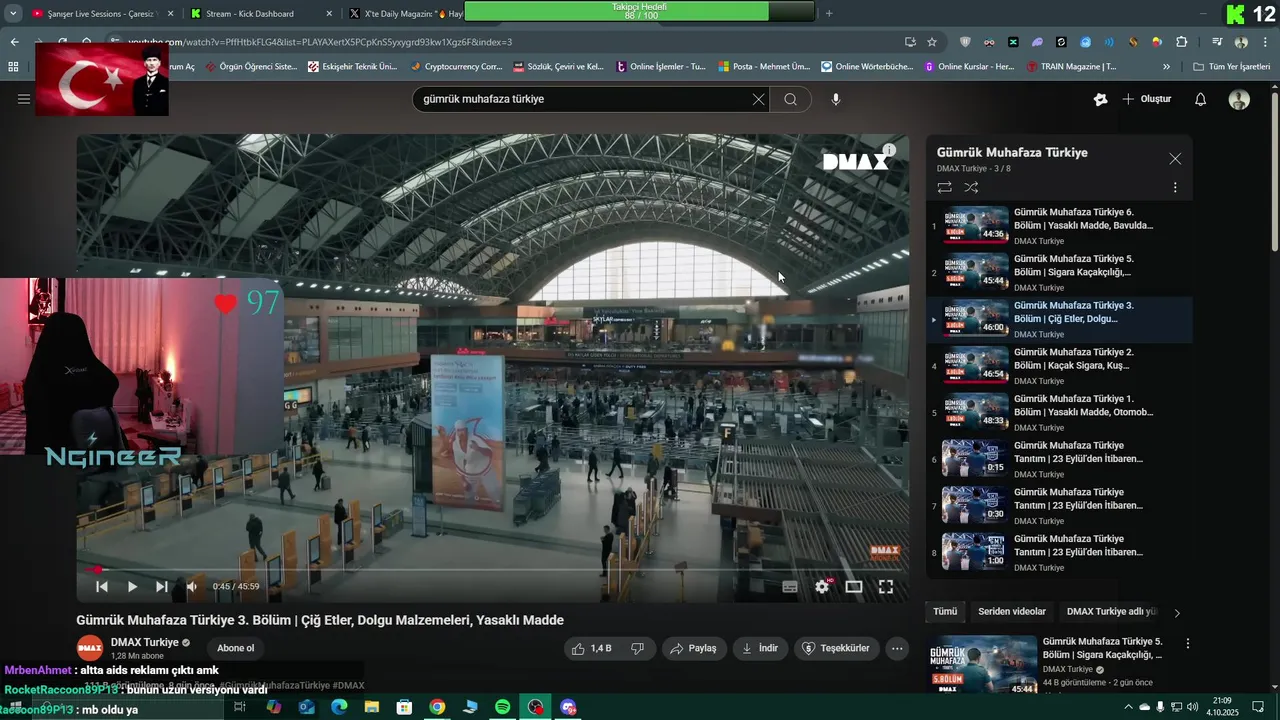Open the media control icon in toolbar
The height and width of the screenshot is (720, 1280).
click(1217, 42)
